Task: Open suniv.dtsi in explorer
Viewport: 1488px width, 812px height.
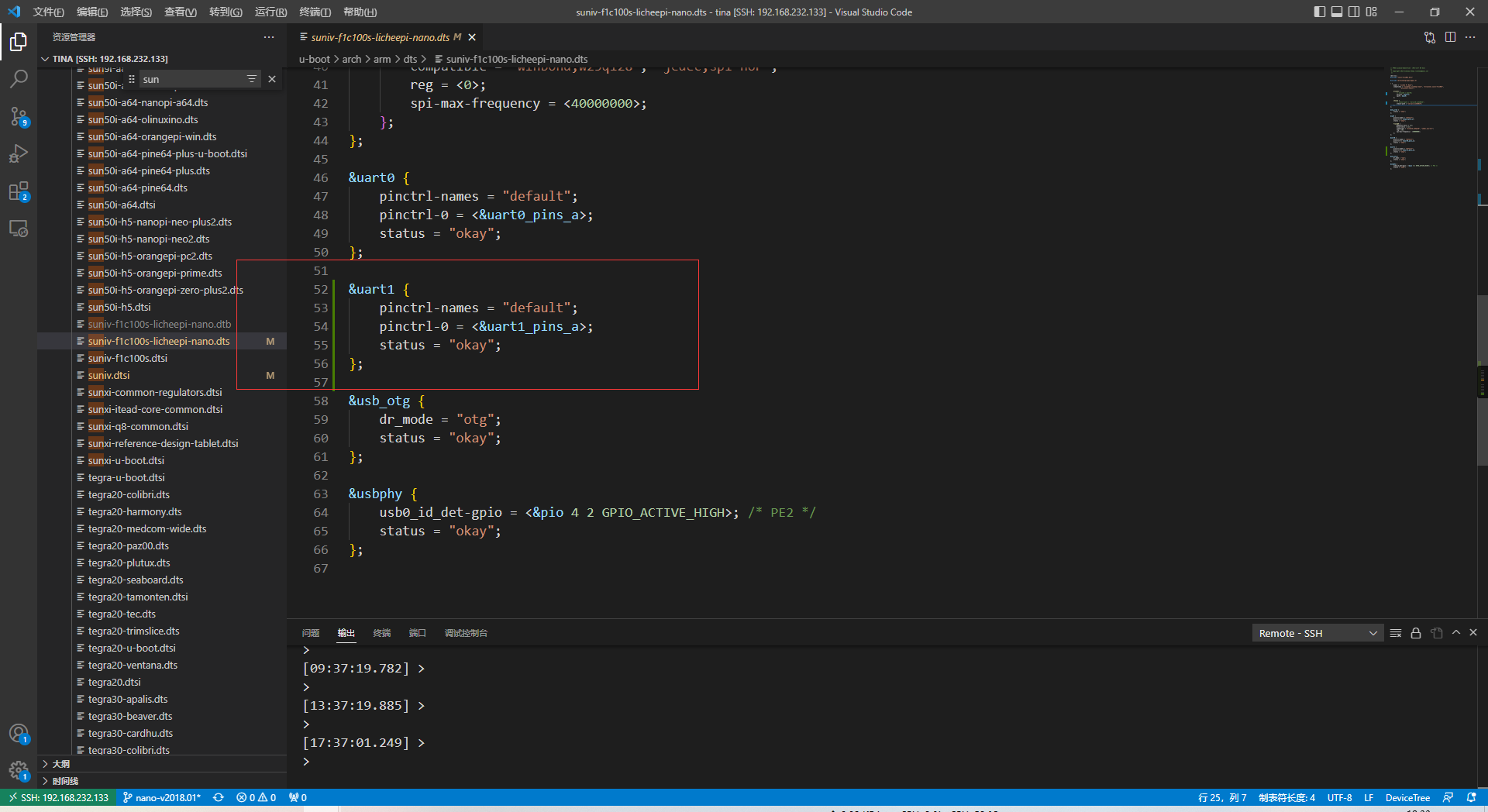Action: pyautogui.click(x=108, y=375)
